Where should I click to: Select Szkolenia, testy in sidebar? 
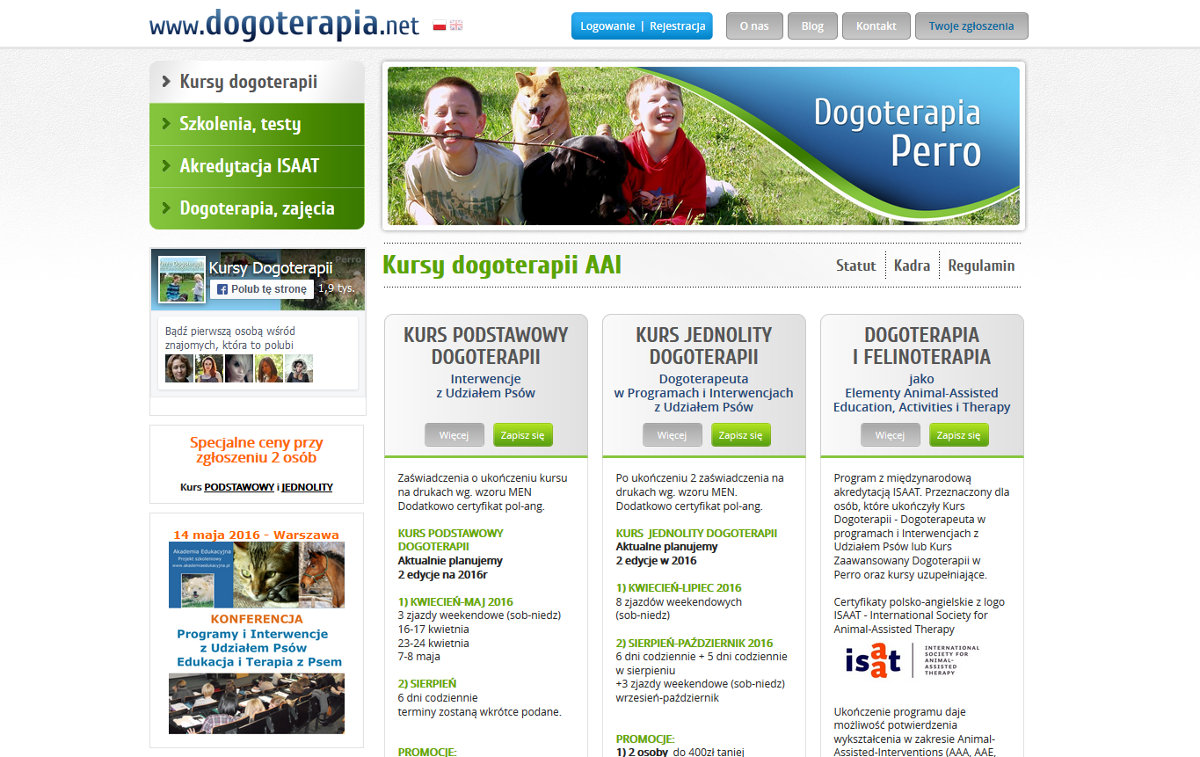[x=257, y=124]
